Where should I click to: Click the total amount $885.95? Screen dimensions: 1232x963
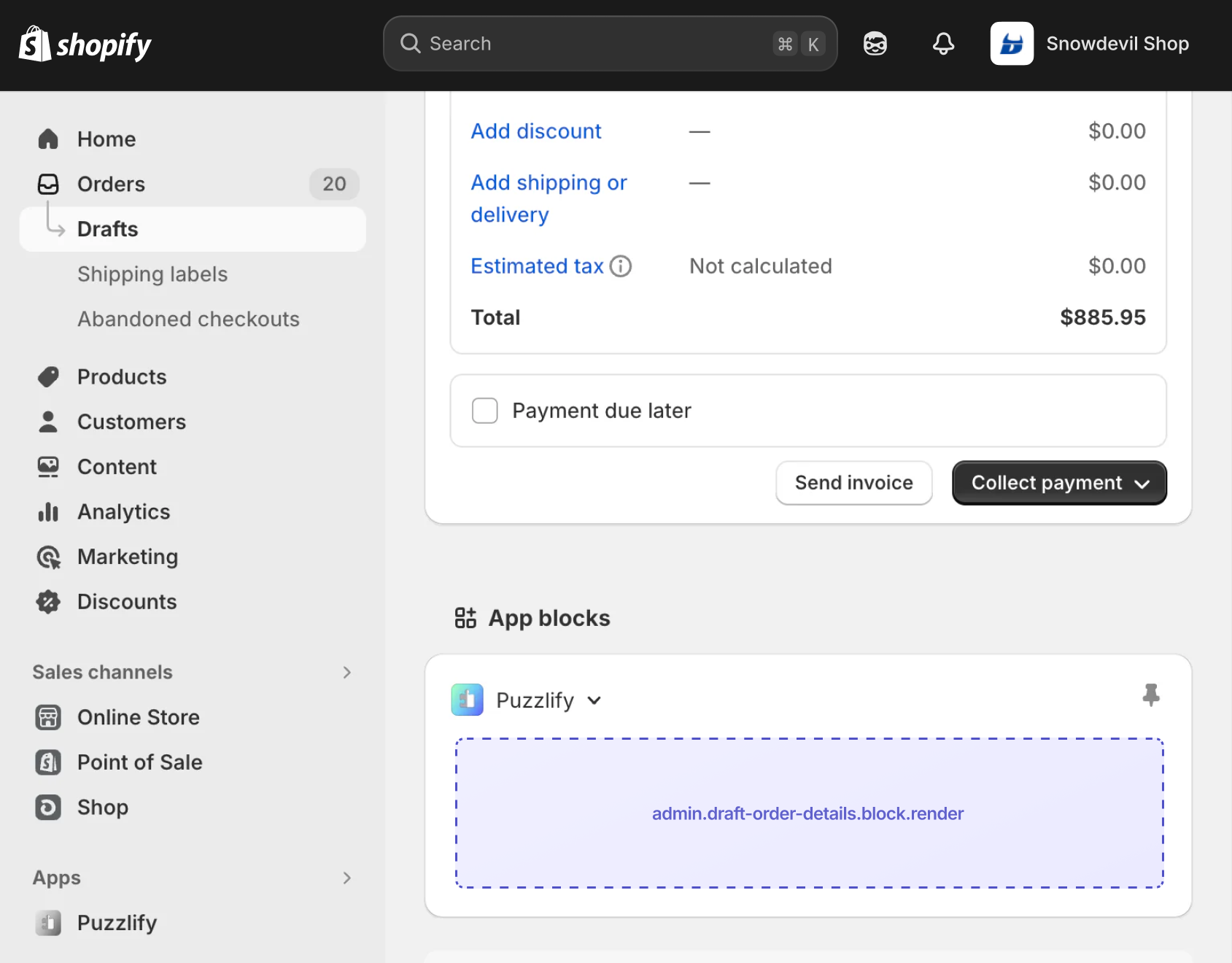coord(1103,317)
